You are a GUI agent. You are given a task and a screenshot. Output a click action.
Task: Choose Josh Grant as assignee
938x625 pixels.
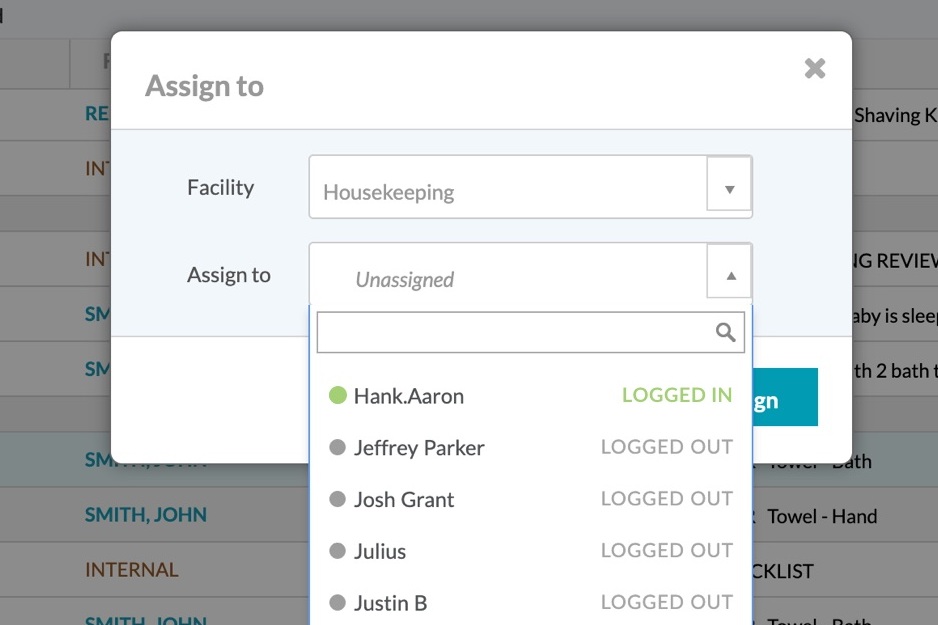[404, 500]
